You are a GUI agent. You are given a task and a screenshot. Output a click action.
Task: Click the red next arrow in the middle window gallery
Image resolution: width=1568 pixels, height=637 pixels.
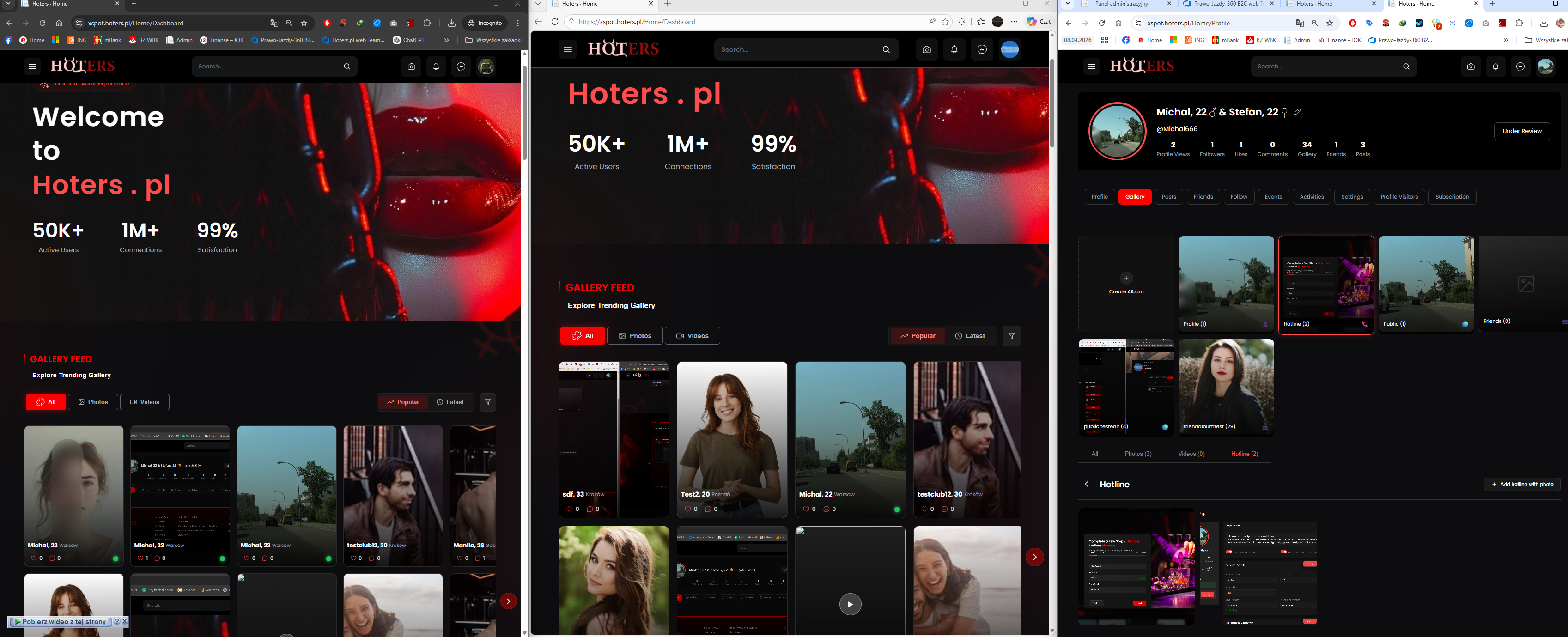coord(1034,557)
